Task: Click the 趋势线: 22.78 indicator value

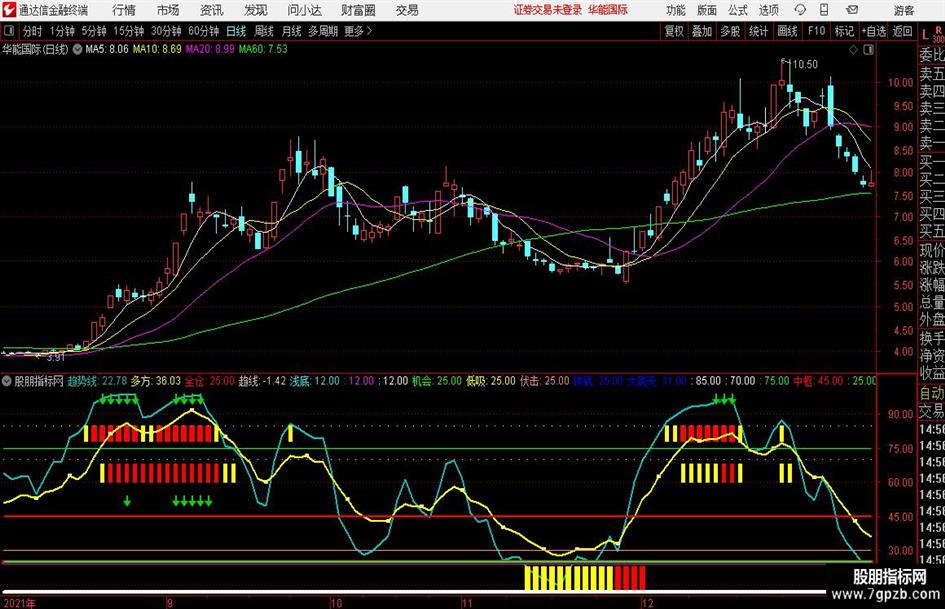Action: coord(97,381)
